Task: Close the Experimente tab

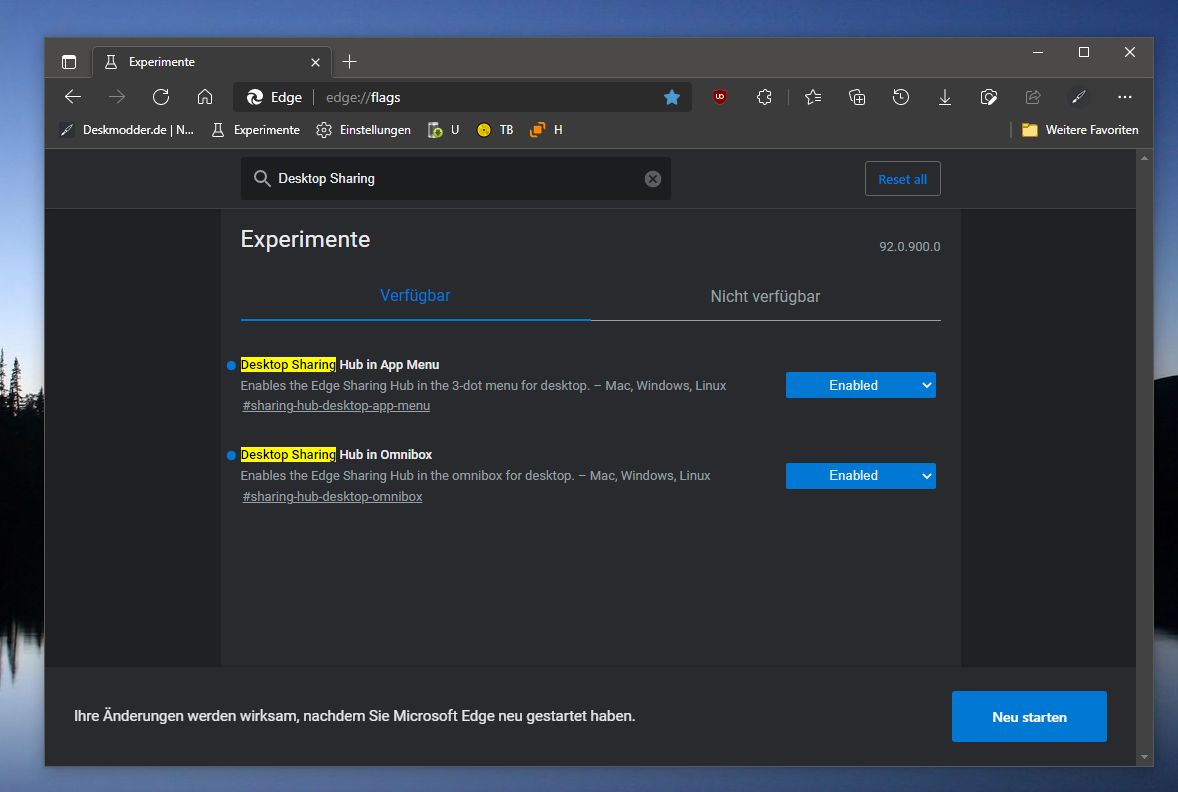Action: tap(316, 62)
